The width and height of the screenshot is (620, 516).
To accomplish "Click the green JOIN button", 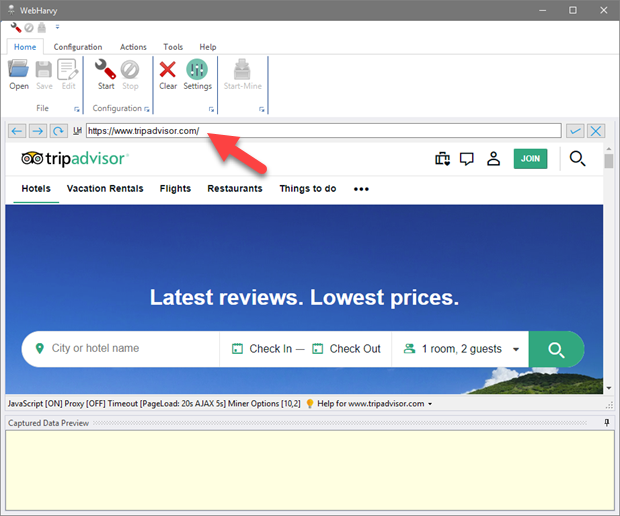I will [x=530, y=158].
